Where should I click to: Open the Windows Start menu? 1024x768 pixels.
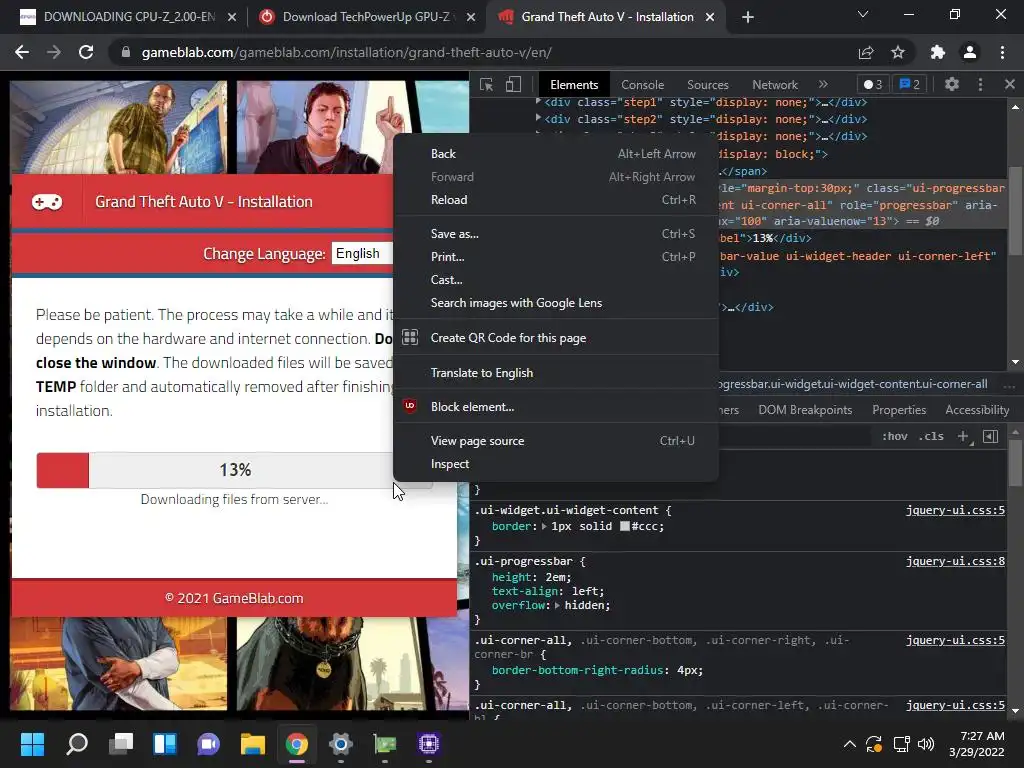coord(32,744)
